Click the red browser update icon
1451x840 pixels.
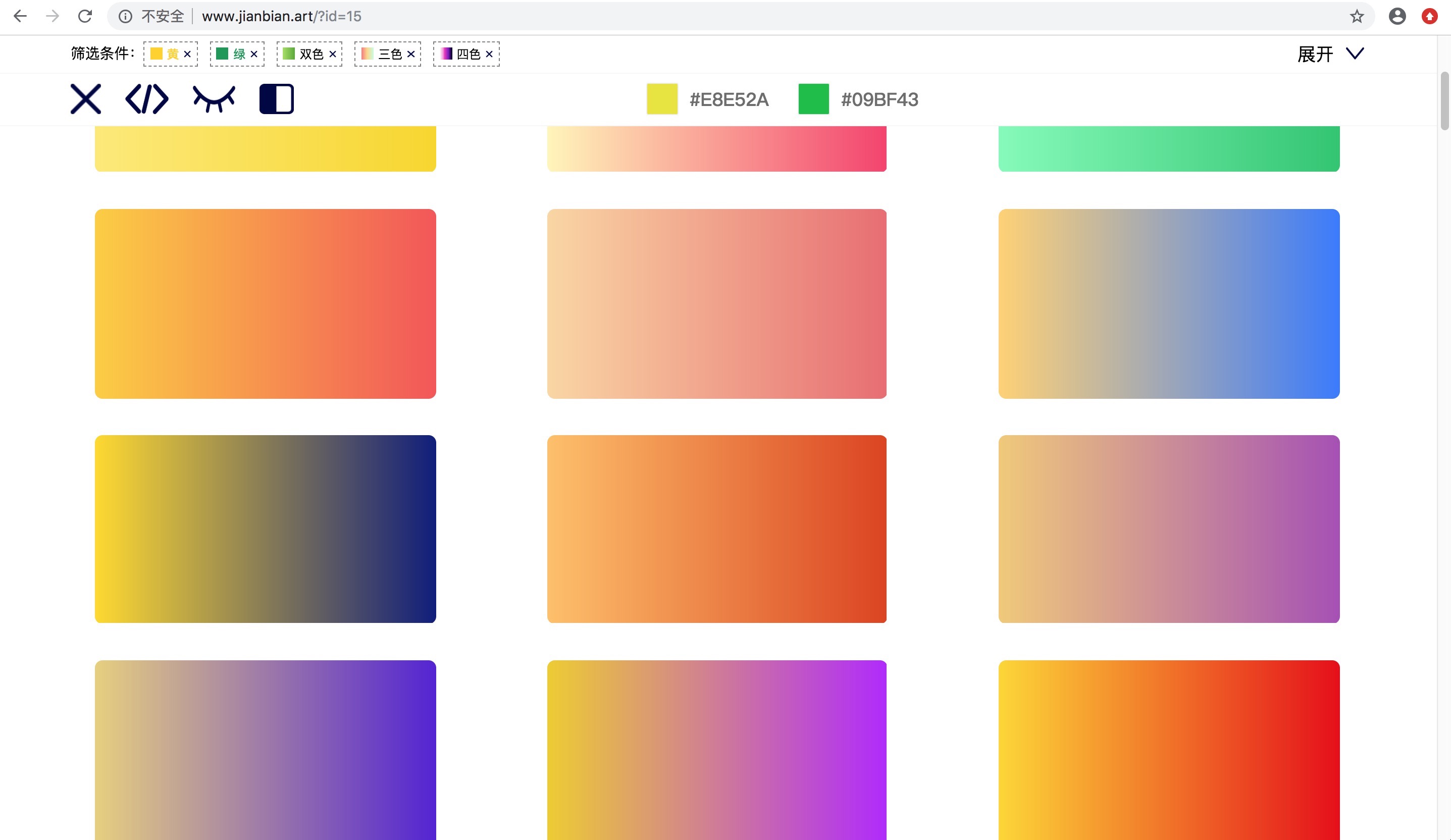pyautogui.click(x=1429, y=16)
